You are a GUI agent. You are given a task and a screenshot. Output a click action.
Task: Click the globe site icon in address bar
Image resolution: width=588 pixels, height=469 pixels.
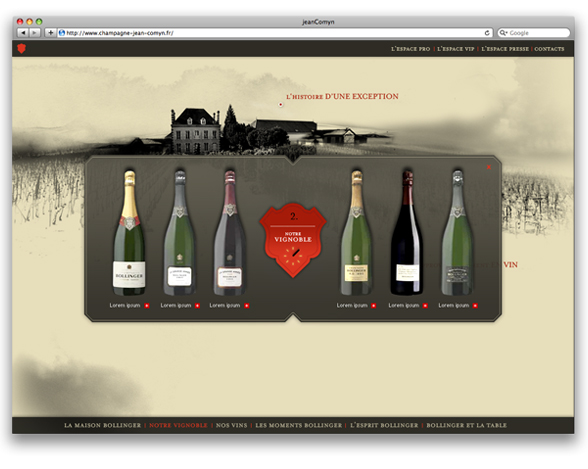pyautogui.click(x=62, y=33)
